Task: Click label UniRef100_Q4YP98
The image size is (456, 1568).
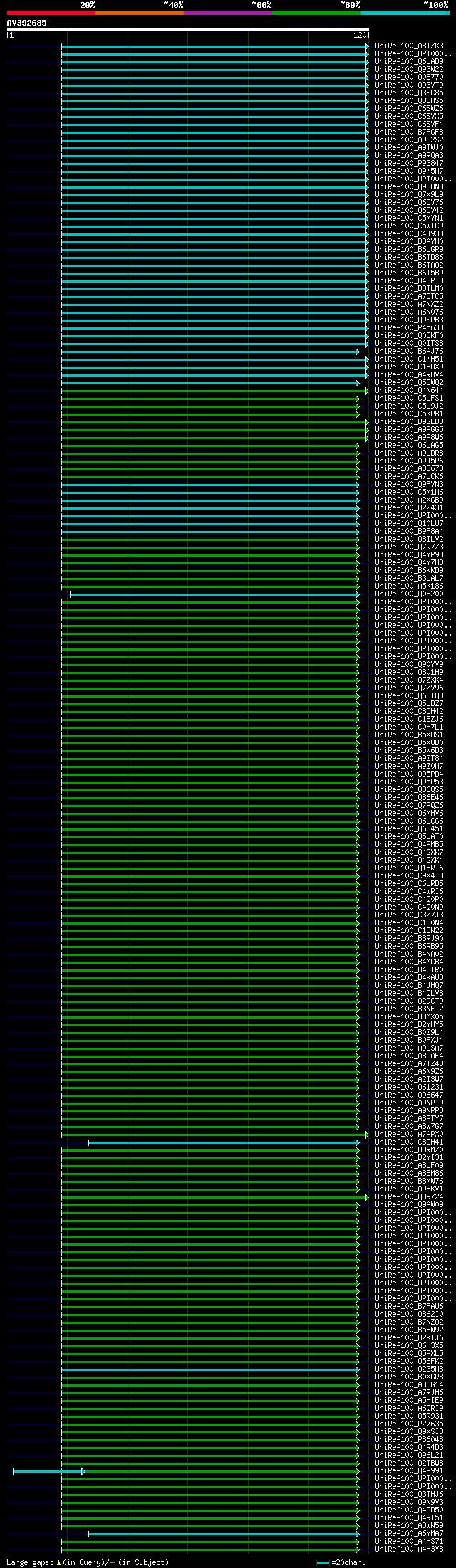Action: click(x=409, y=555)
